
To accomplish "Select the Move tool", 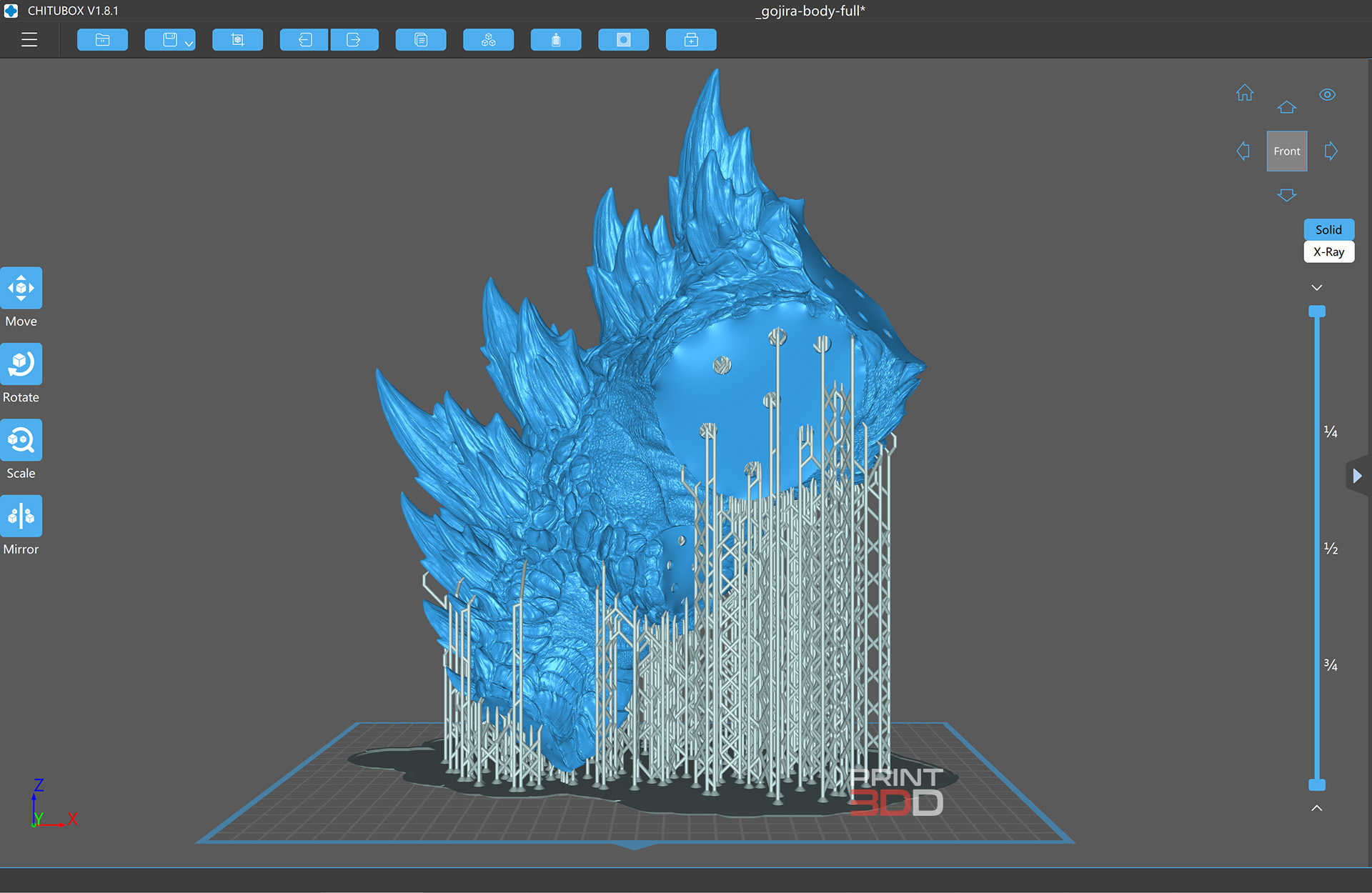I will 21,288.
